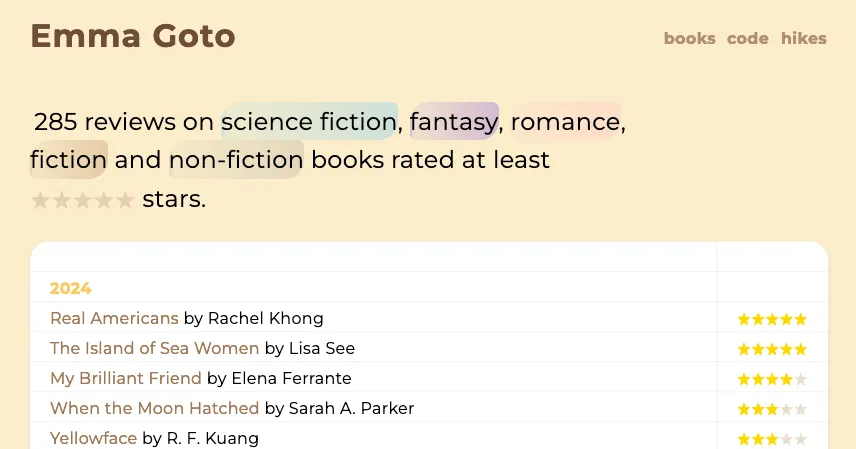Toggle the romance genre filter

(566, 122)
